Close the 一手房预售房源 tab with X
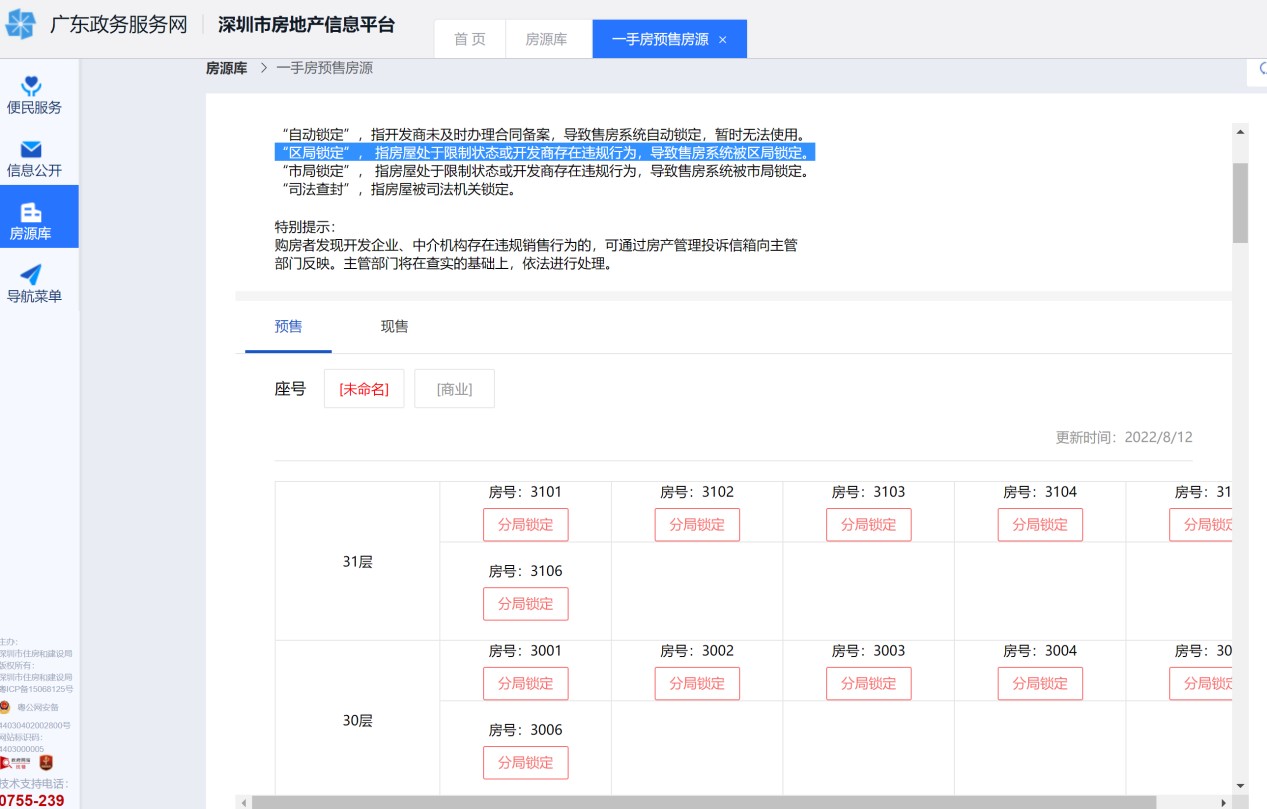The width and height of the screenshot is (1267, 809). [723, 40]
